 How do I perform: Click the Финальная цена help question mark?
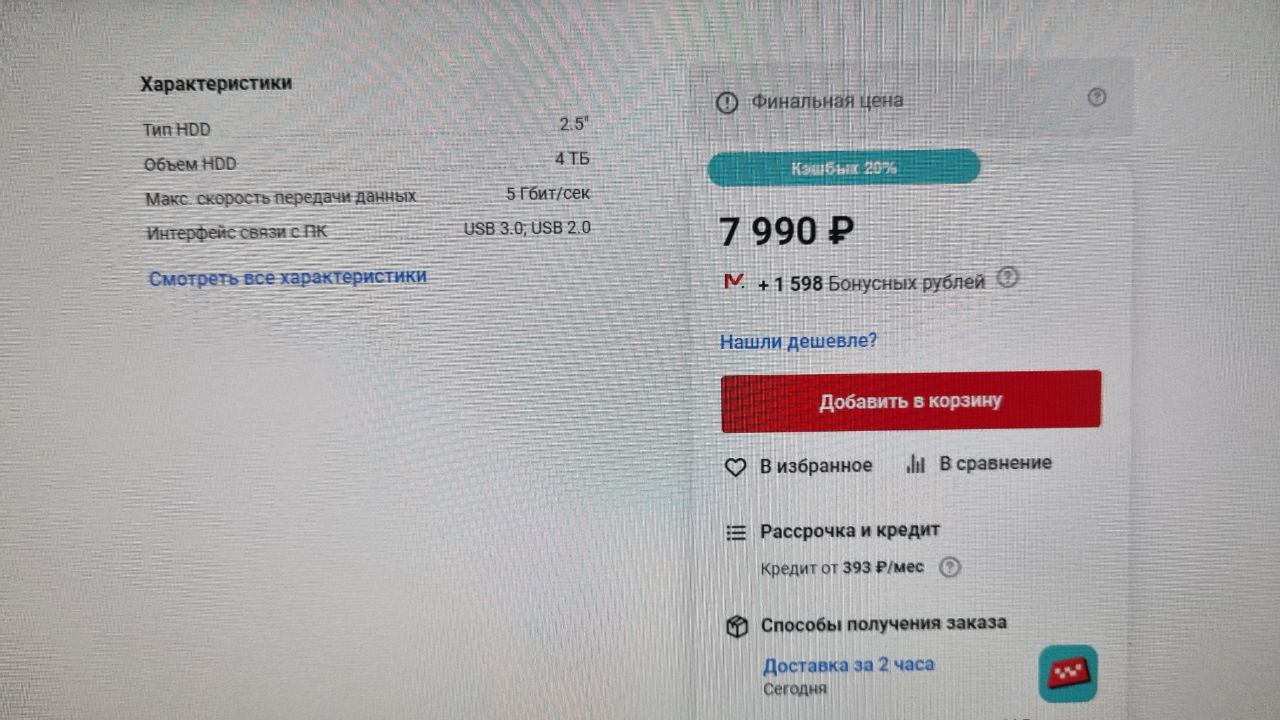1097,97
